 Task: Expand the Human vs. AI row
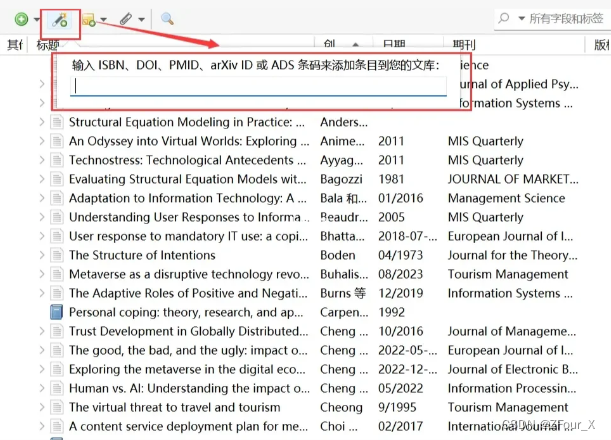(x=42, y=388)
